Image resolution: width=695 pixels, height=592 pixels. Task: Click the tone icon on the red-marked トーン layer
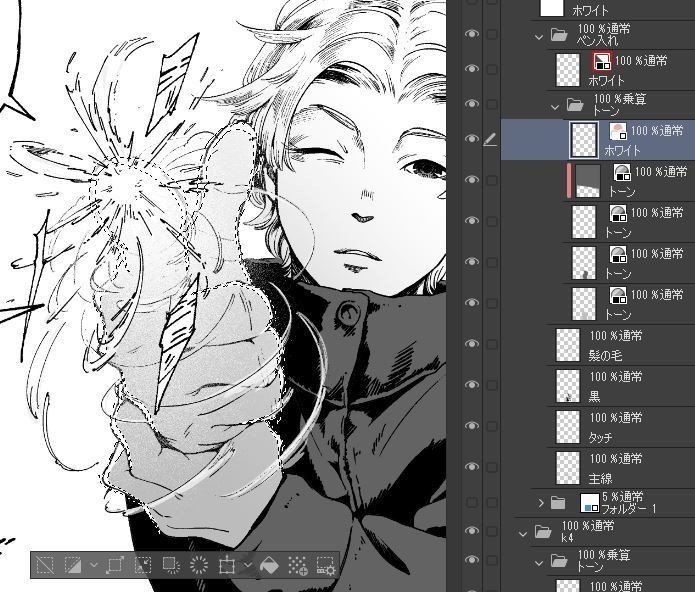[622, 172]
